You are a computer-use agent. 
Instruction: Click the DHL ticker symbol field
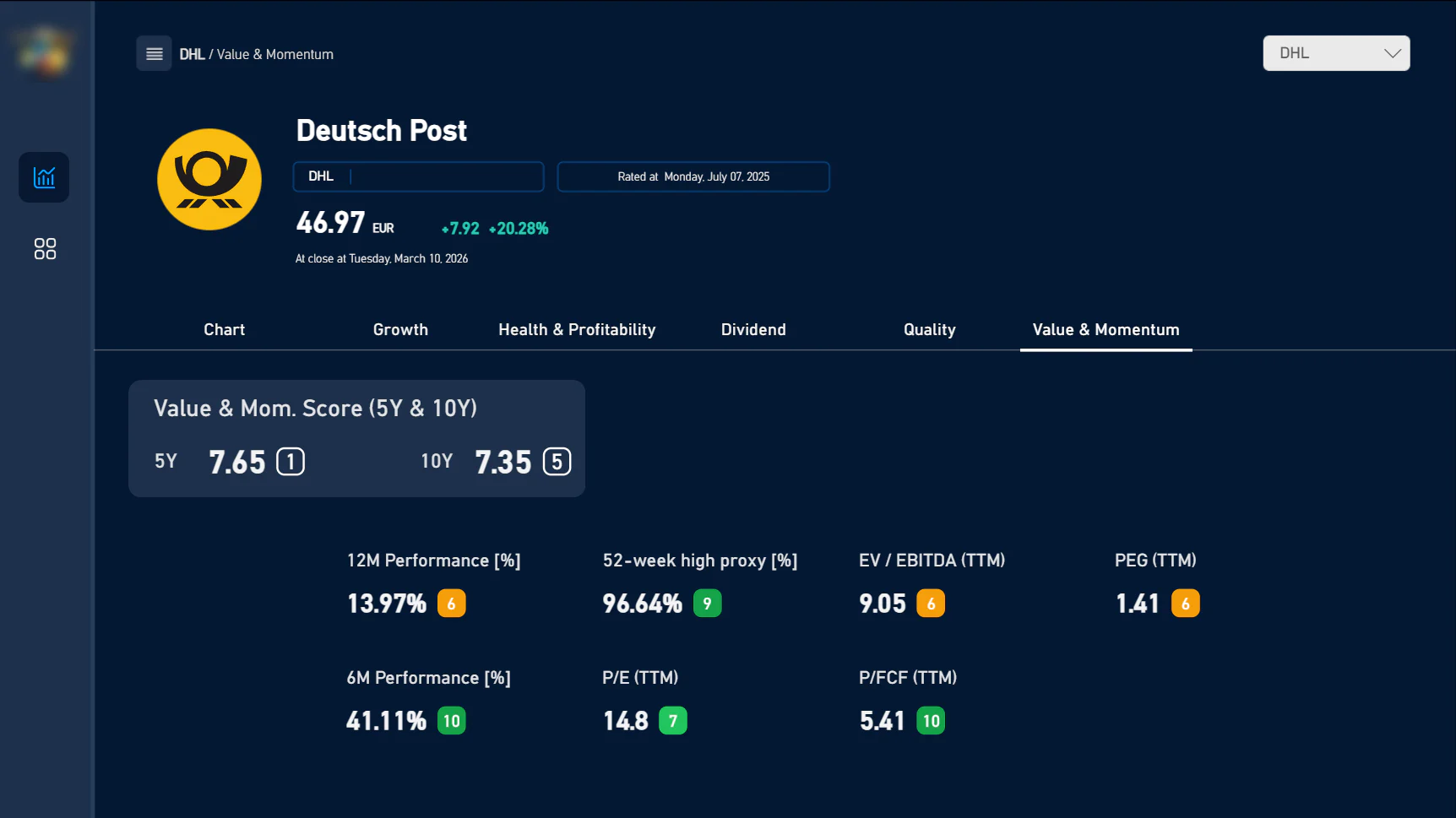[x=418, y=176]
